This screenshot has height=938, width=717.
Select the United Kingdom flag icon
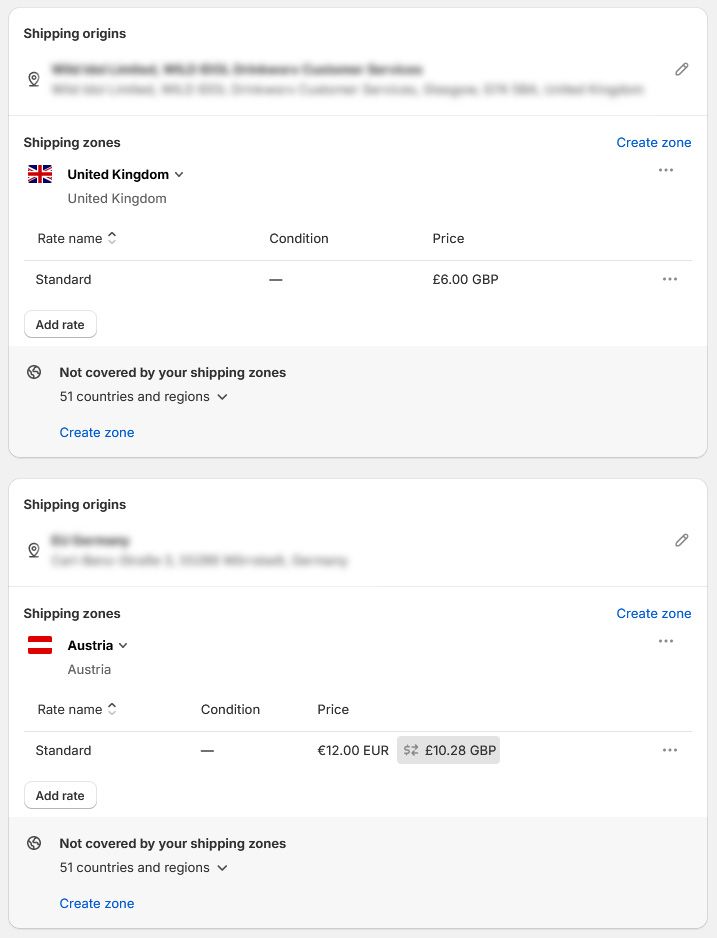coord(39,173)
